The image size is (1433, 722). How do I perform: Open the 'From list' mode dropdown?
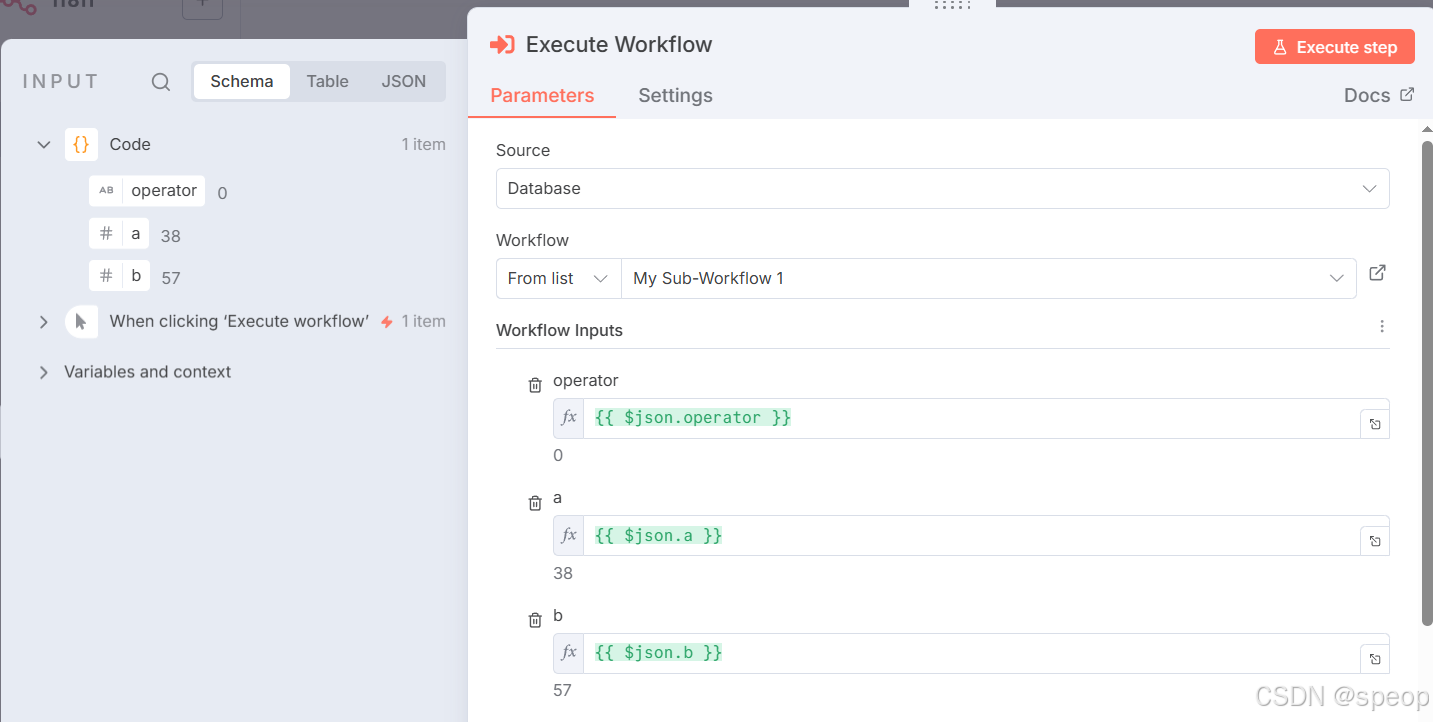tap(558, 278)
